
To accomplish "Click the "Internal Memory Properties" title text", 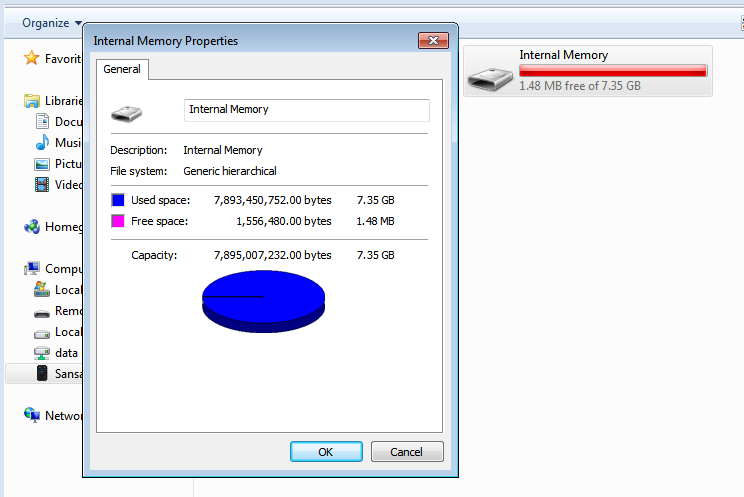I will pyautogui.click(x=166, y=41).
